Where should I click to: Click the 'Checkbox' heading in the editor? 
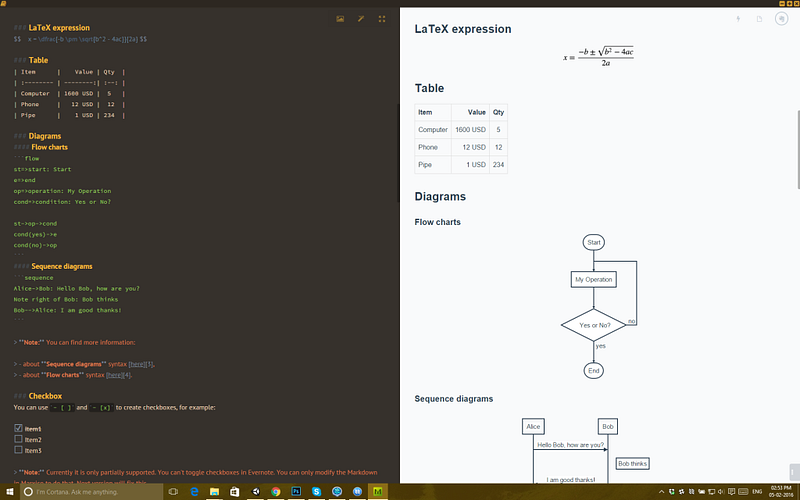click(x=45, y=396)
